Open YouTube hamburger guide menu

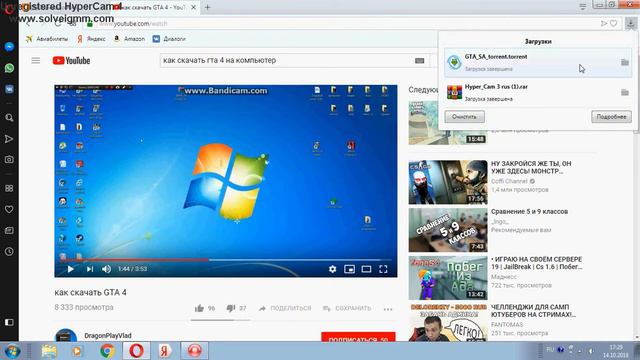click(36, 60)
